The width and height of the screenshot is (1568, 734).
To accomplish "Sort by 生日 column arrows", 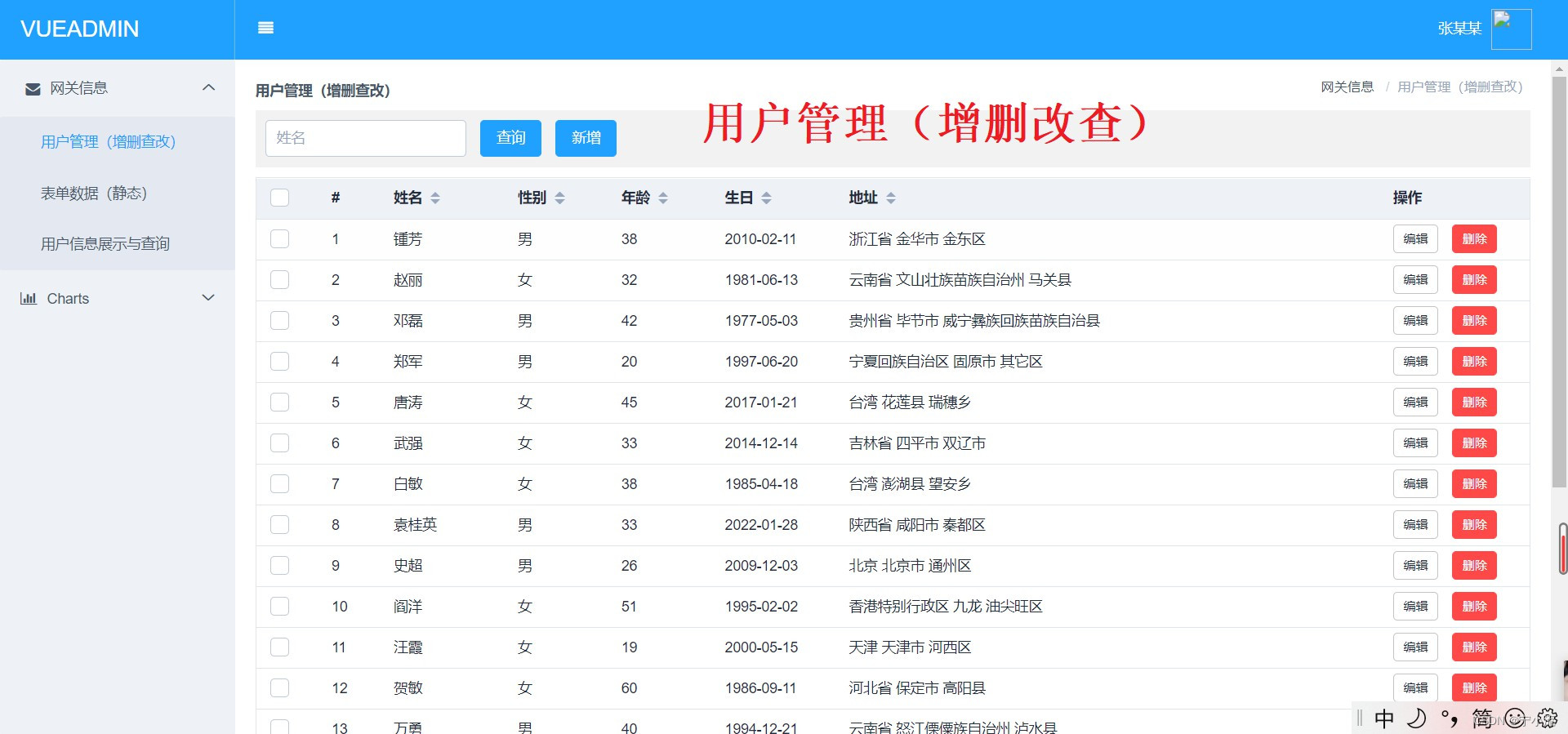I will click(x=767, y=198).
